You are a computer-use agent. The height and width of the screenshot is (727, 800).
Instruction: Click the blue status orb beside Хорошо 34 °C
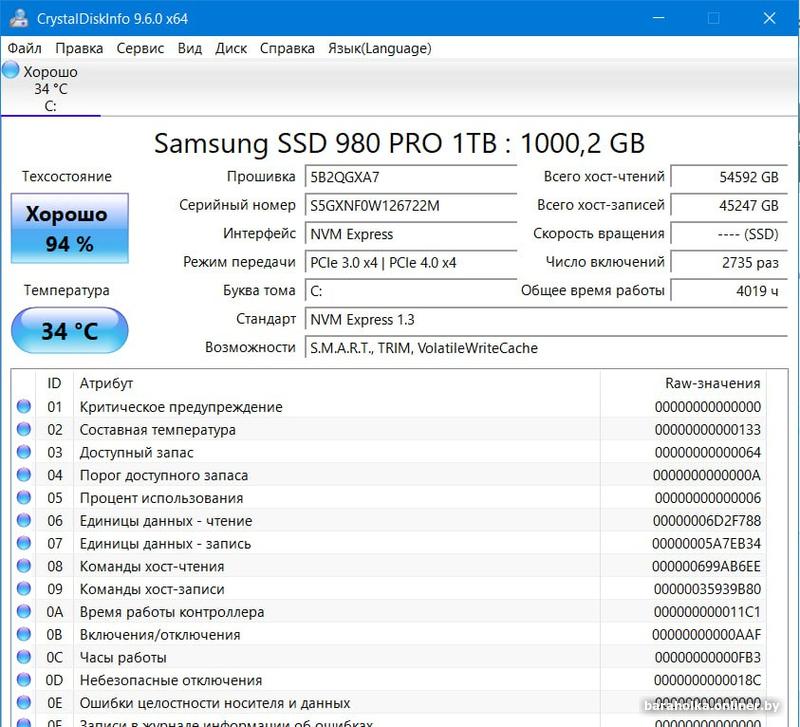[x=11, y=70]
